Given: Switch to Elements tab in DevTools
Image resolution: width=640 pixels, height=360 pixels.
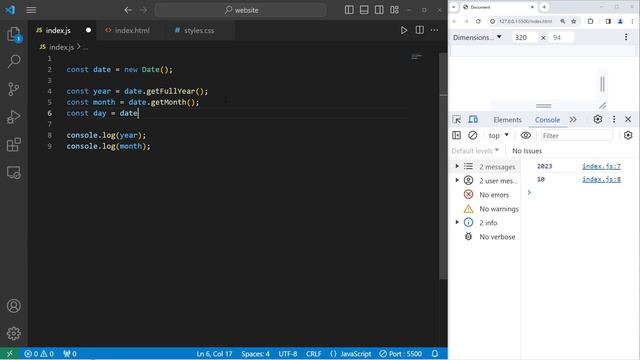Looking at the screenshot, I should (507, 120).
